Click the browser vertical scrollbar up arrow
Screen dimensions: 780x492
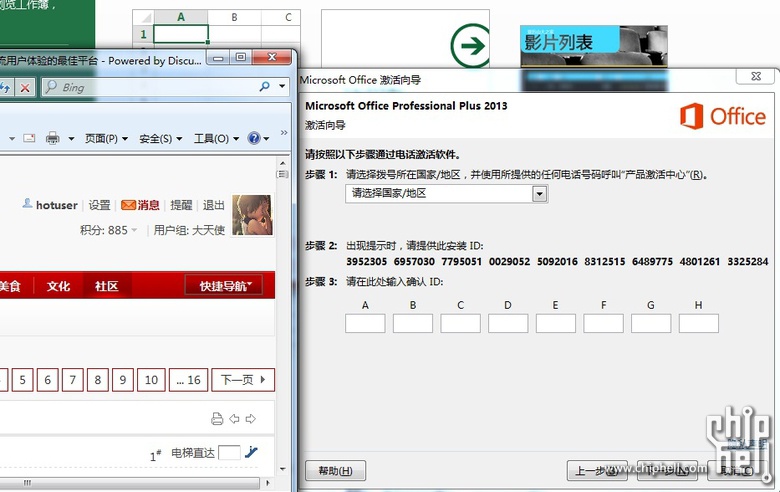(283, 163)
